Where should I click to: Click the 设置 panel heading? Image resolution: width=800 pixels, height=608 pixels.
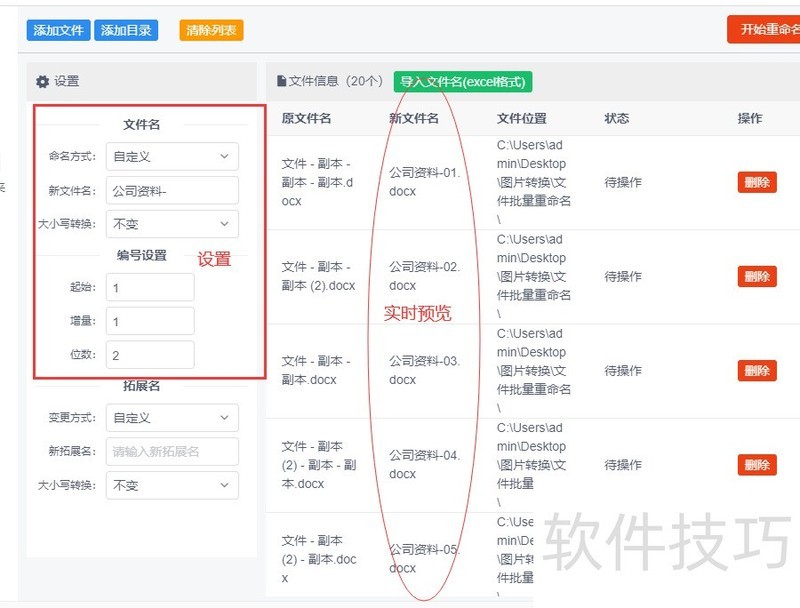[x=67, y=81]
